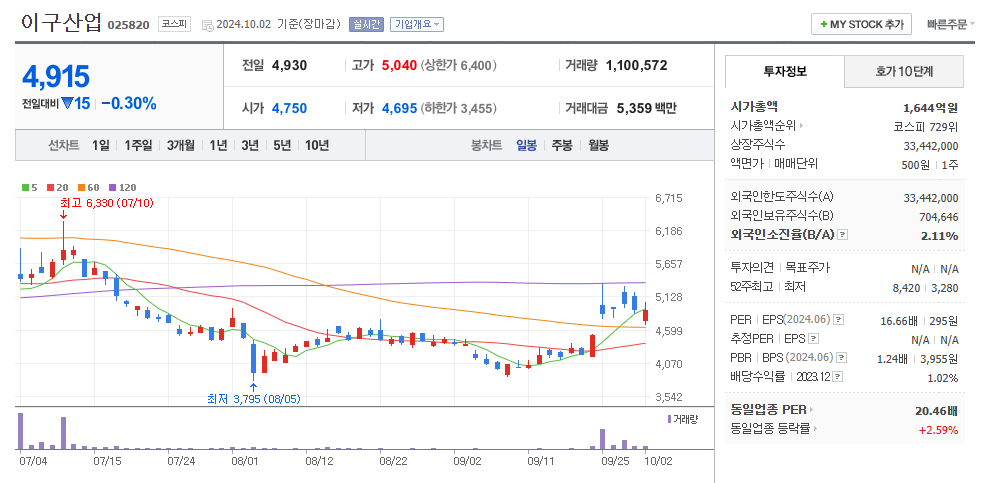Click the 전일 value 4,930
The image size is (993, 483).
[289, 65]
